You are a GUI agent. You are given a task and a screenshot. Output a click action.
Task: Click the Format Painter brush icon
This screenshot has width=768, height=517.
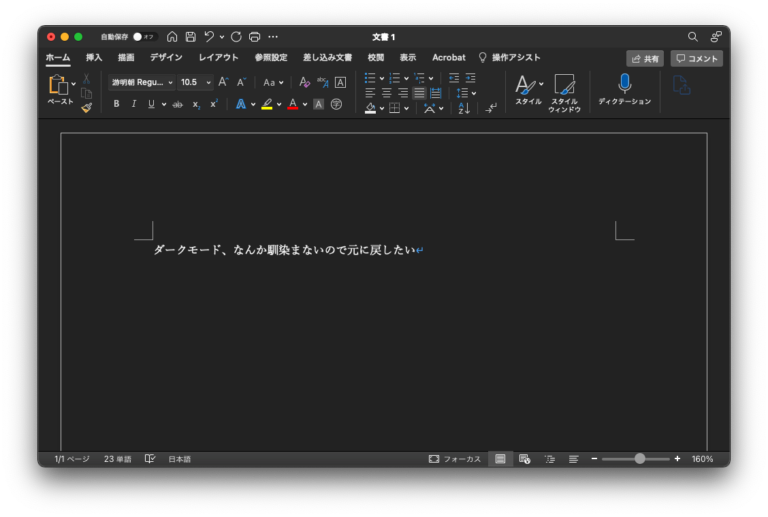click(86, 108)
